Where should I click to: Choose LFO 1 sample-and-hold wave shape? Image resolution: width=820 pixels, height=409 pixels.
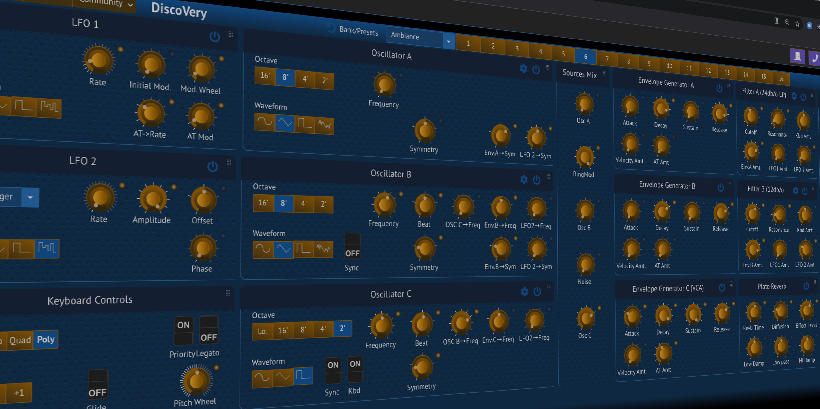point(48,108)
